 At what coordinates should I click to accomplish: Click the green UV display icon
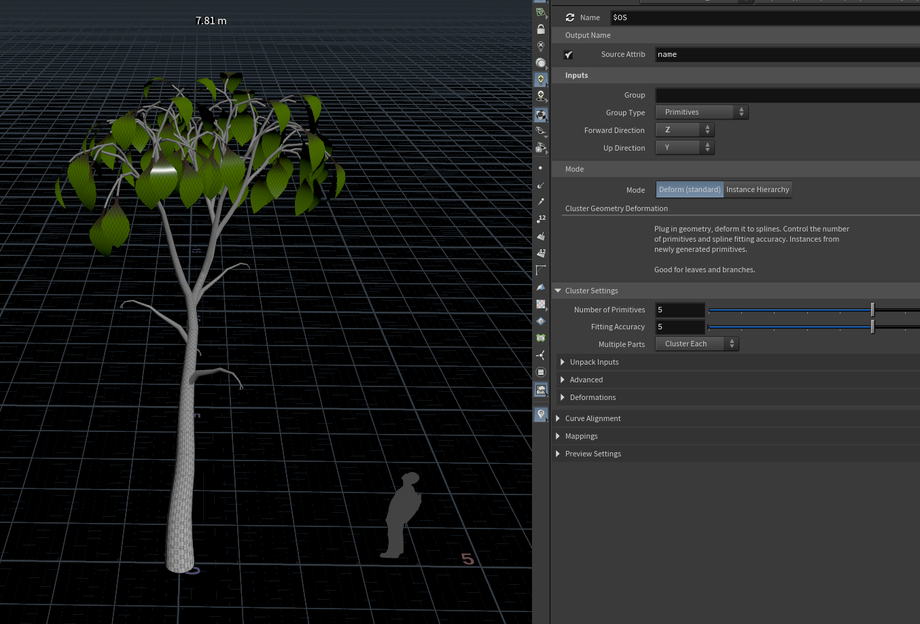pos(541,338)
